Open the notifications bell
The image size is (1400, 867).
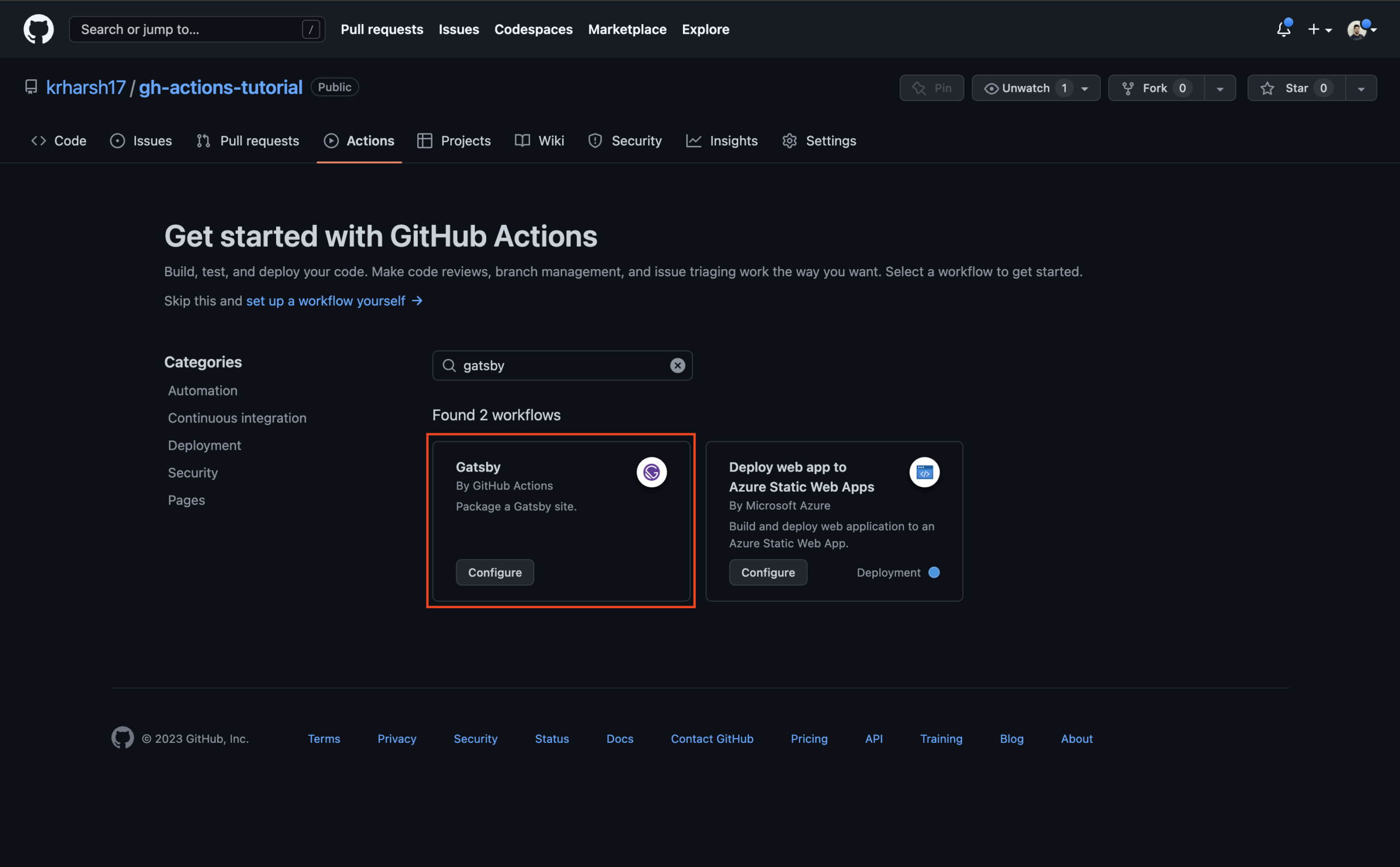(x=1284, y=28)
